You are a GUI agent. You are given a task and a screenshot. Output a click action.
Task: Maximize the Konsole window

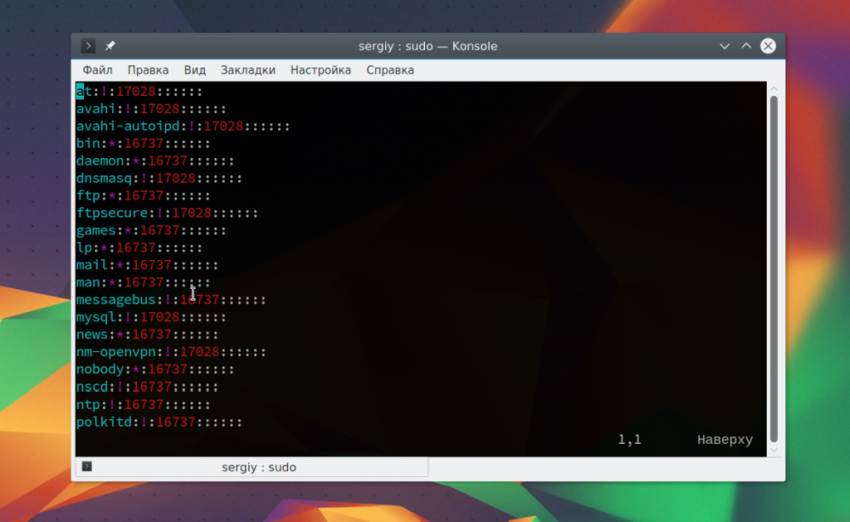pos(746,46)
